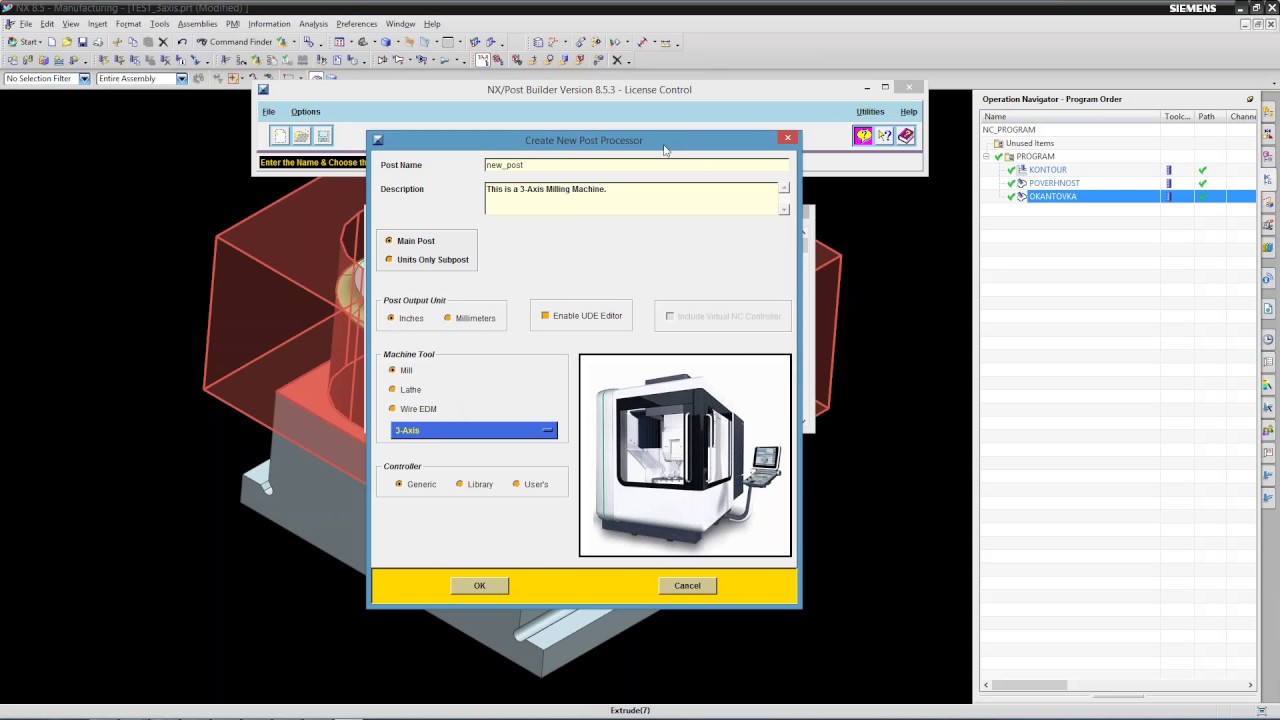Viewport: 1280px width, 720px height.
Task: Click the Assembly Navigator icon at the sidebar top
Action: [1268, 109]
